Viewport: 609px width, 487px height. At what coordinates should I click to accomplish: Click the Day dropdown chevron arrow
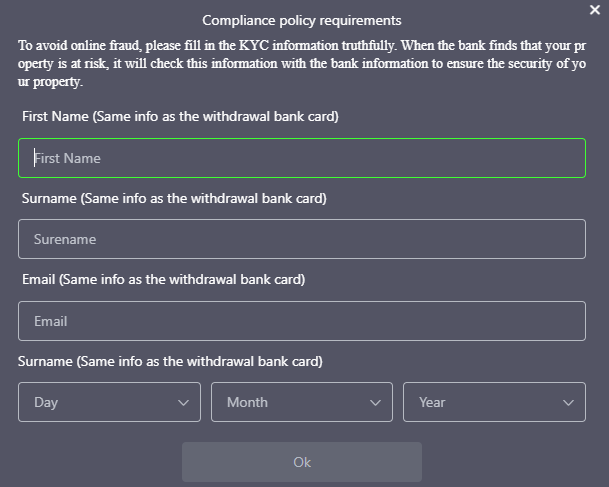click(x=183, y=402)
